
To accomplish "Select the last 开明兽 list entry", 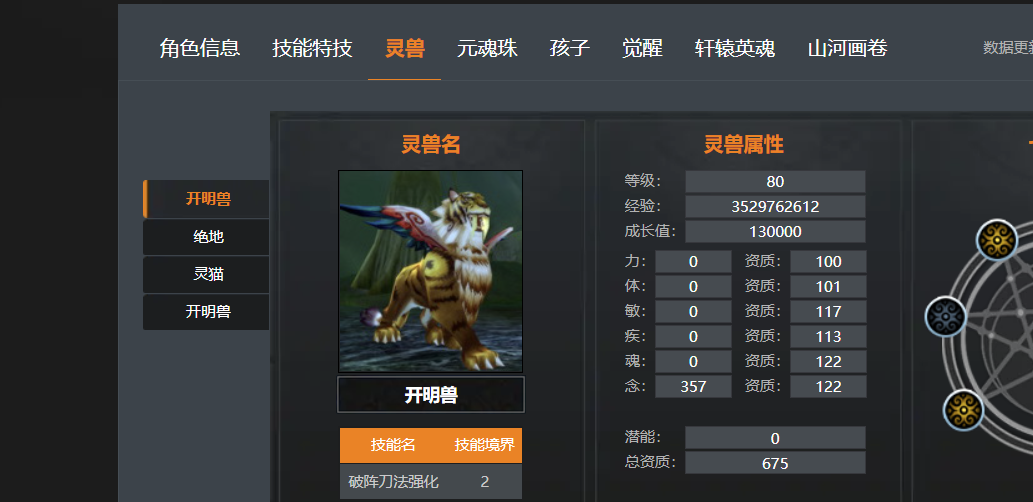I will pos(206,312).
